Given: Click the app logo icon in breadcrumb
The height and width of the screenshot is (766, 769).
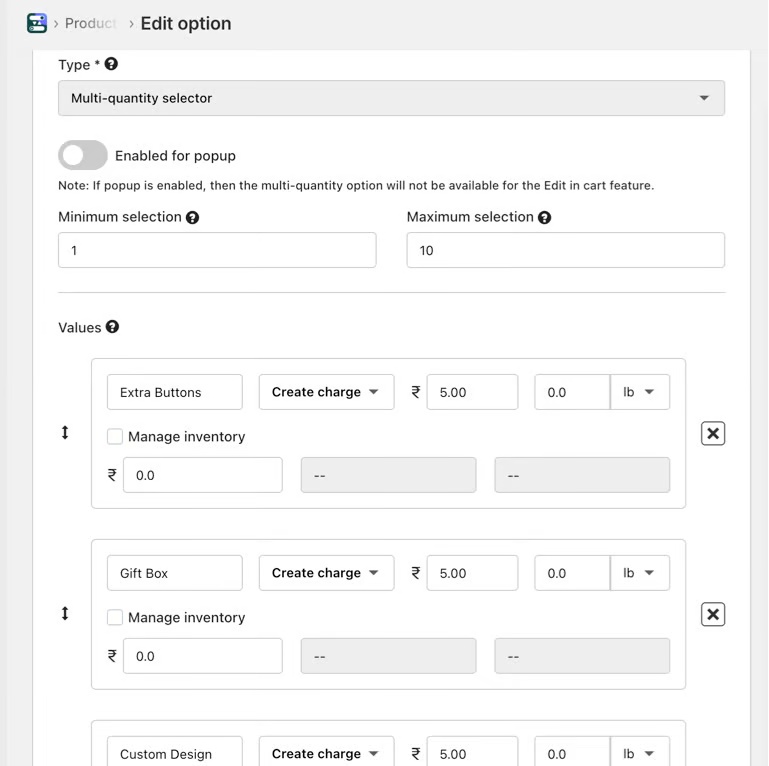Looking at the screenshot, I should (37, 23).
